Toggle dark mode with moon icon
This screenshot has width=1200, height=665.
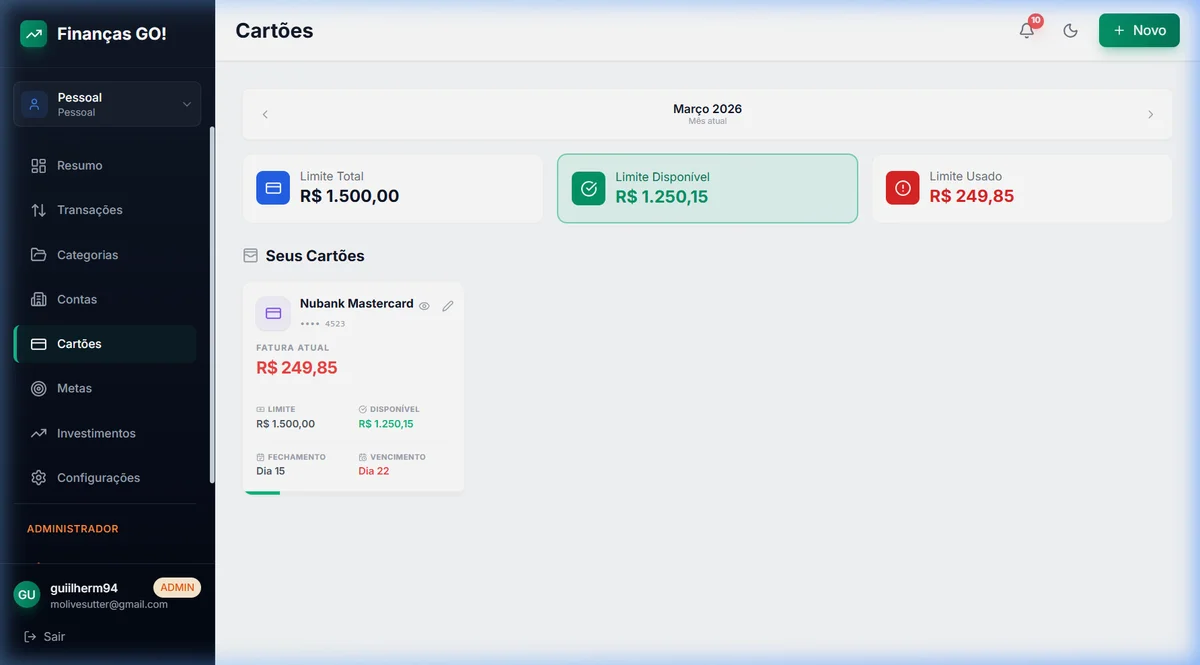[x=1070, y=30]
